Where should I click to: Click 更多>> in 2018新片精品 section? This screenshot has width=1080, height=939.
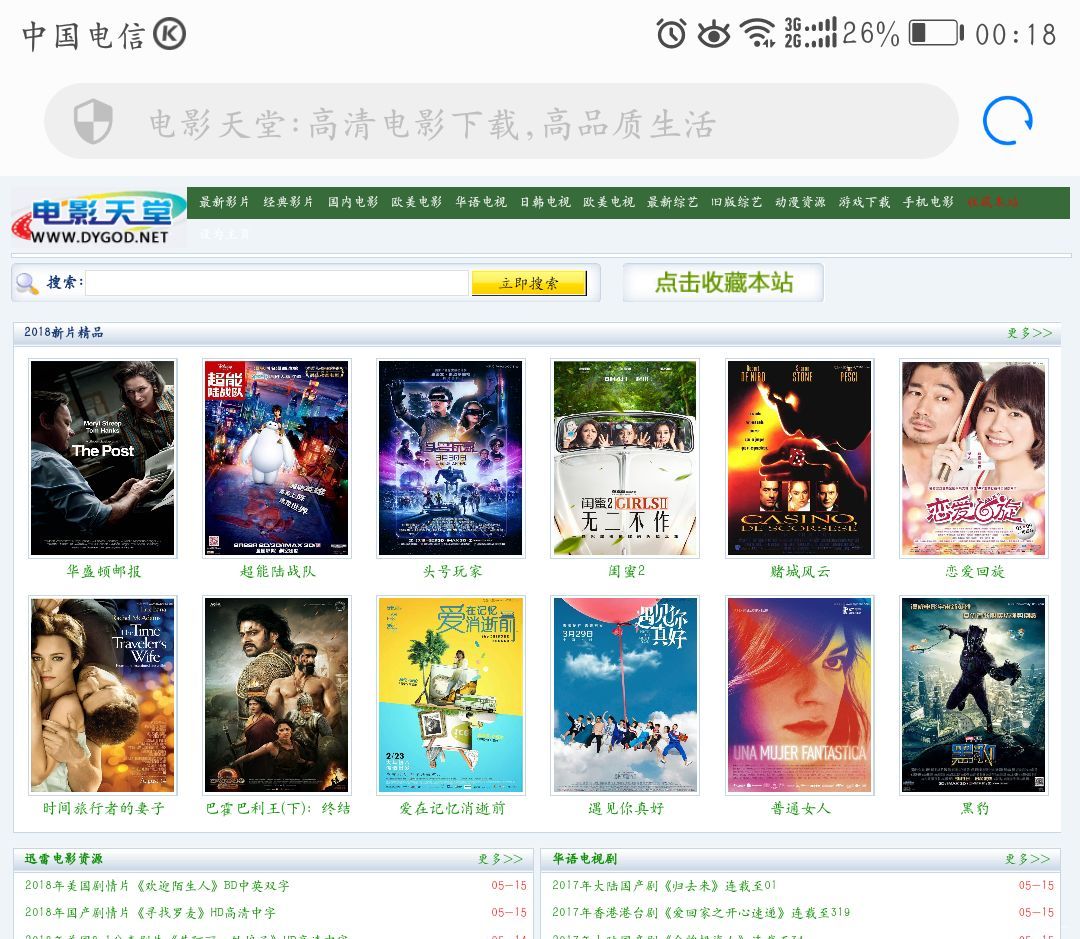[1030, 333]
